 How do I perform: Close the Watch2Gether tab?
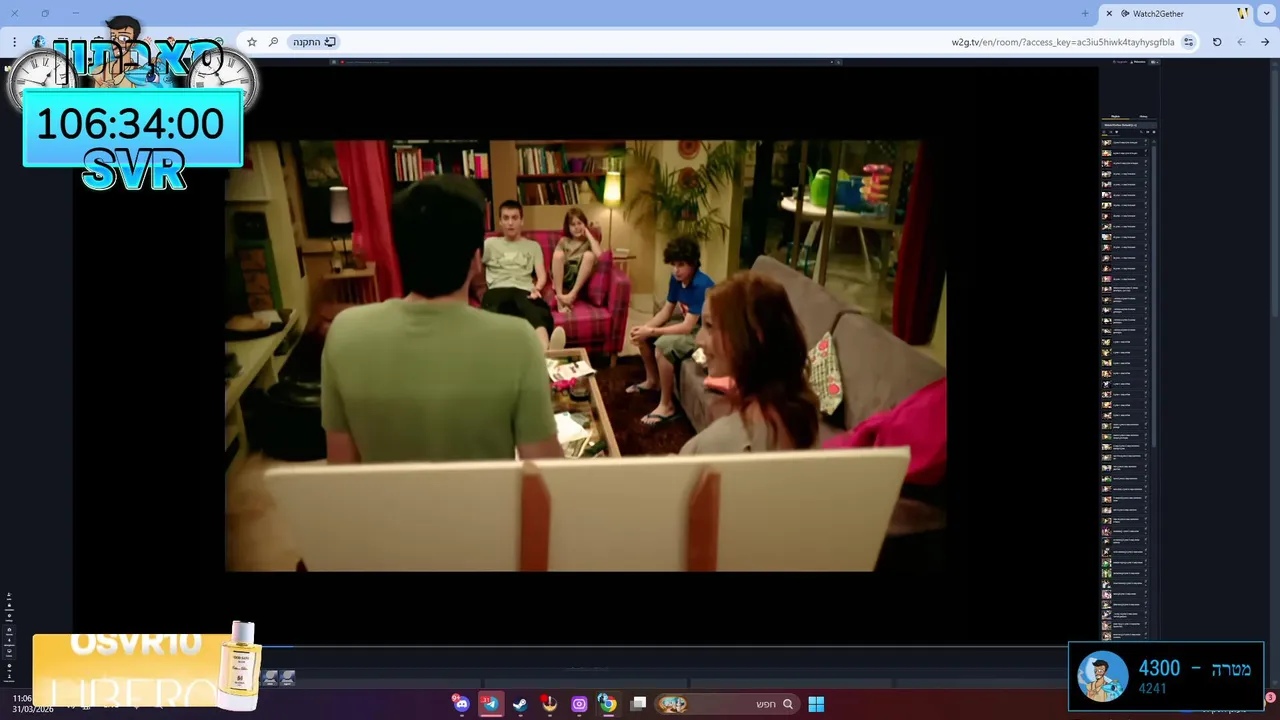(1109, 13)
